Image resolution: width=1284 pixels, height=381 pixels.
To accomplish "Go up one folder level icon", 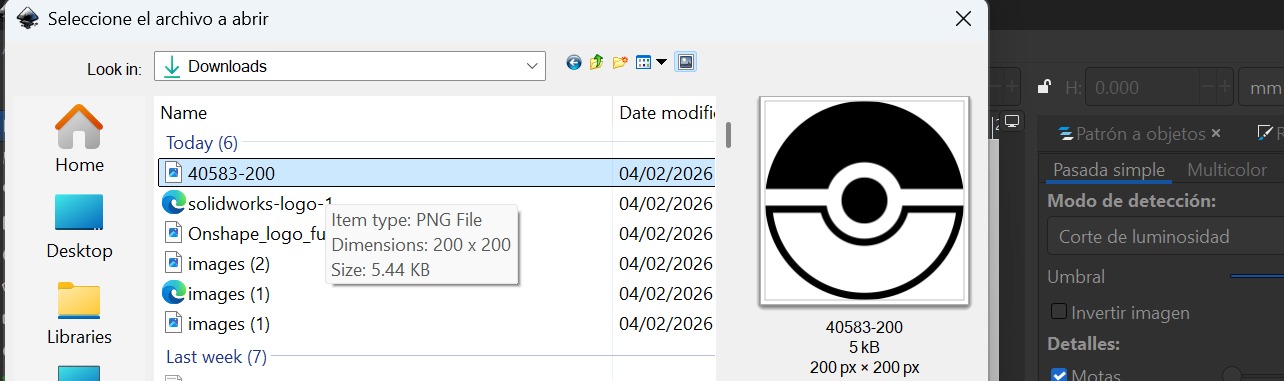I will [597, 63].
